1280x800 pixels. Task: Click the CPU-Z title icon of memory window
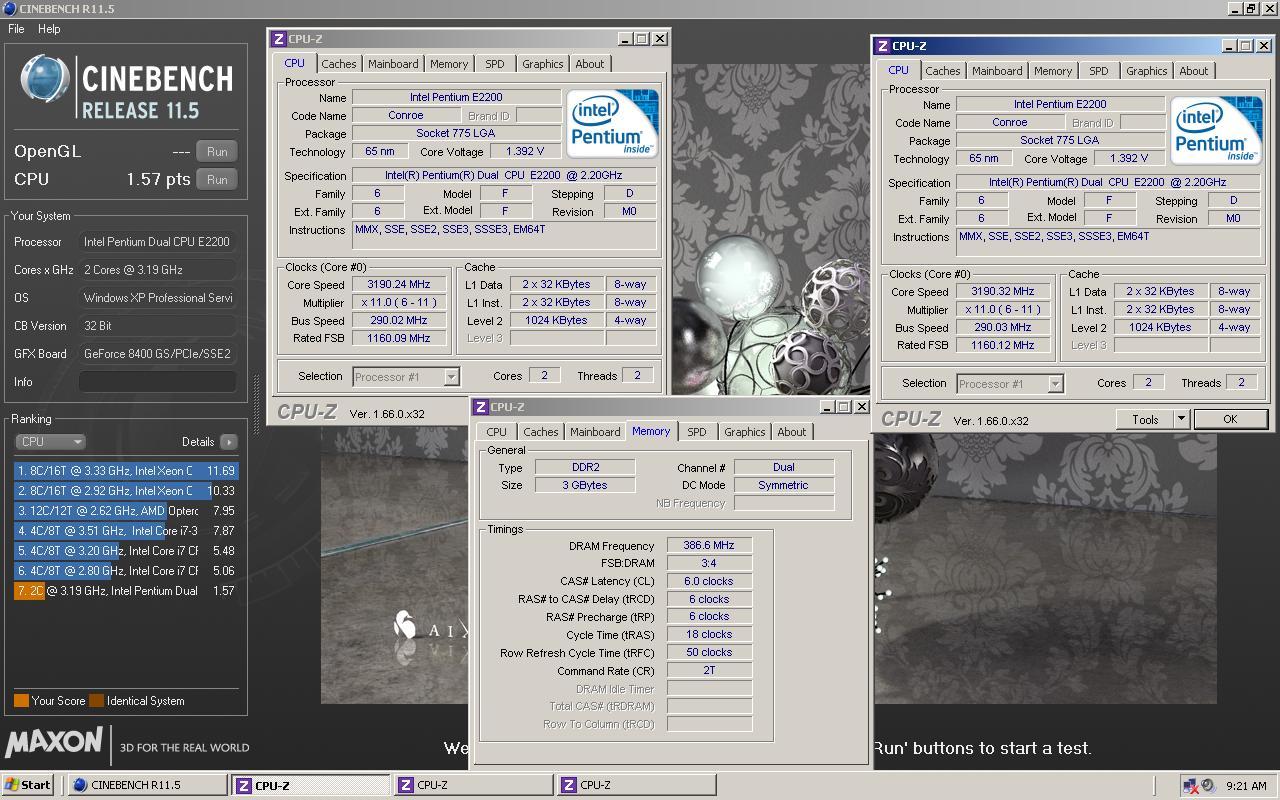pos(481,407)
